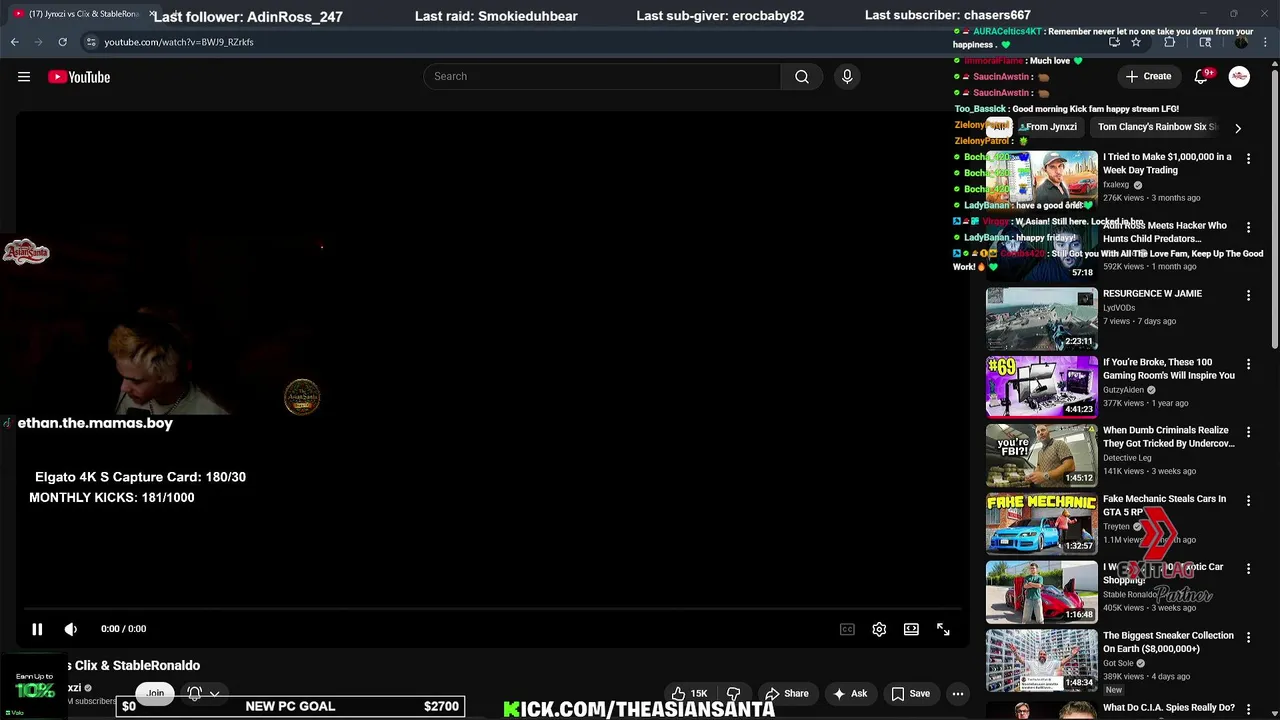This screenshot has width=1280, height=720.
Task: Open the Fake Mechanic GTA 5 thumbnail
Action: point(1042,523)
